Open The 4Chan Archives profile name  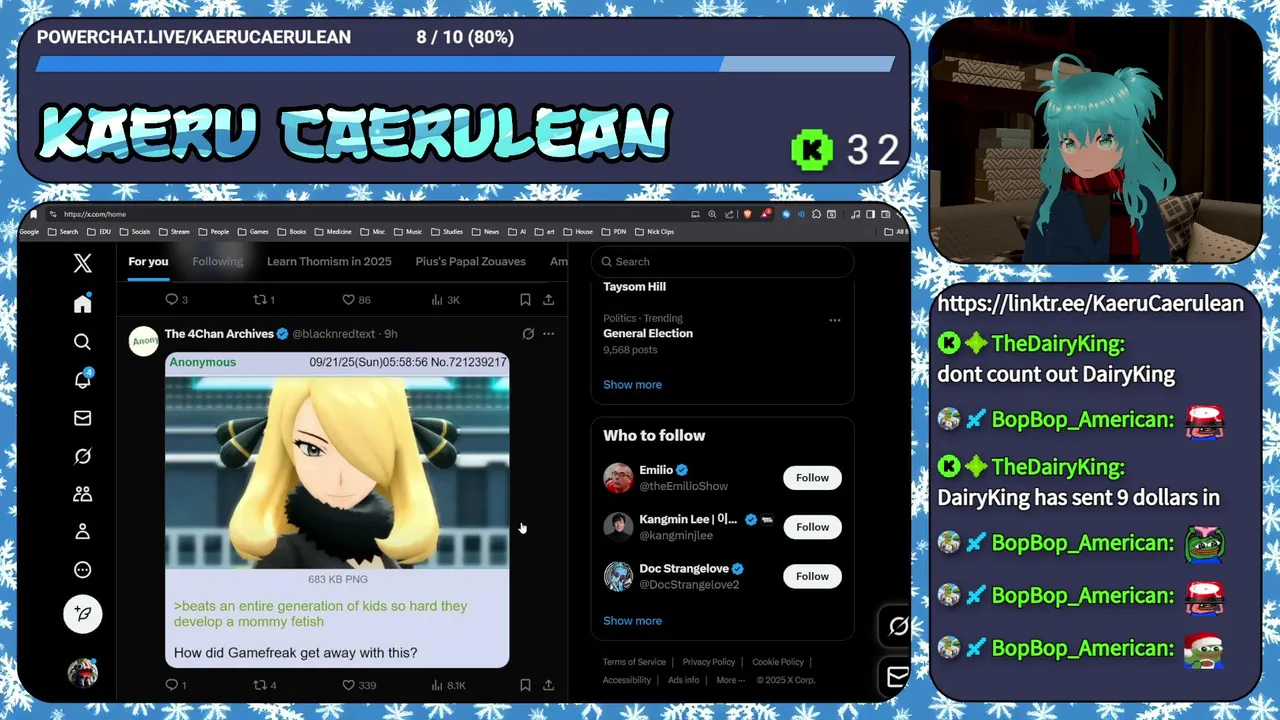tap(219, 334)
